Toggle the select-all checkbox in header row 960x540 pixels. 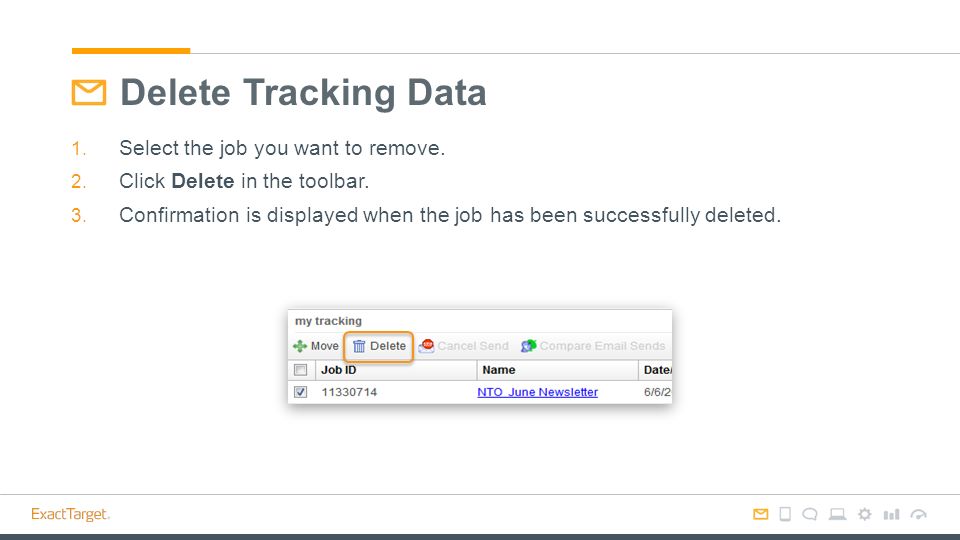click(301, 370)
